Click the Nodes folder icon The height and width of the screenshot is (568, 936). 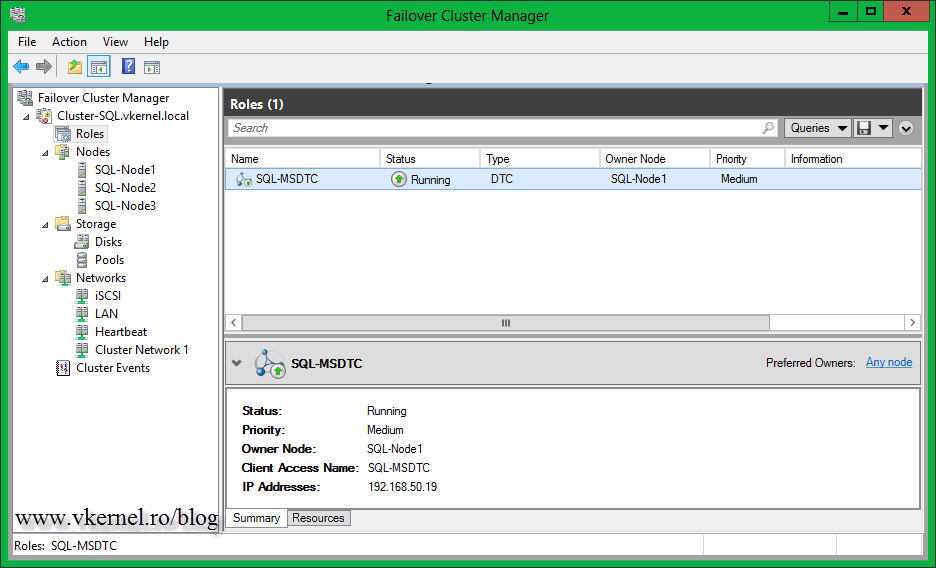63,152
